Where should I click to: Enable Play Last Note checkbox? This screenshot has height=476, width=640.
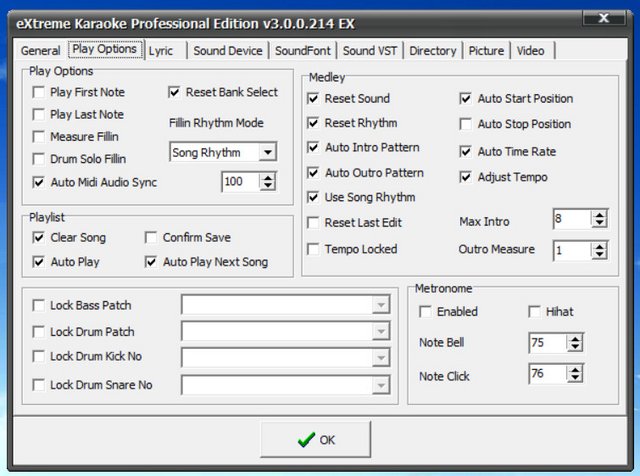click(38, 114)
